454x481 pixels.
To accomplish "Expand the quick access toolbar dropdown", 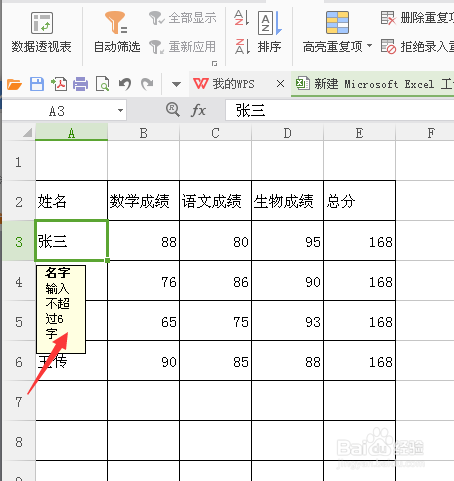I will pyautogui.click(x=176, y=84).
